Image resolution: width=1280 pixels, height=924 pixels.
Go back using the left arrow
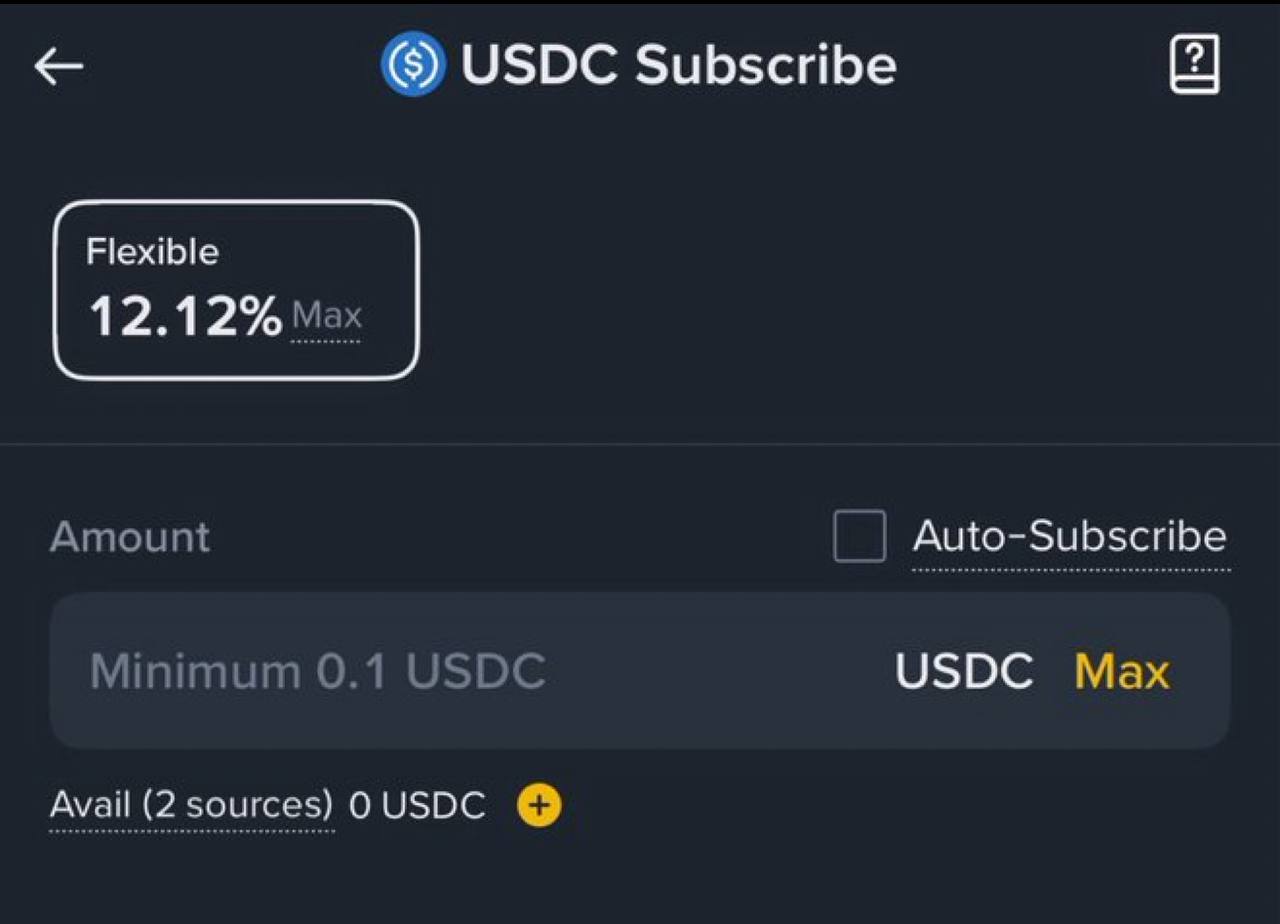tap(59, 67)
